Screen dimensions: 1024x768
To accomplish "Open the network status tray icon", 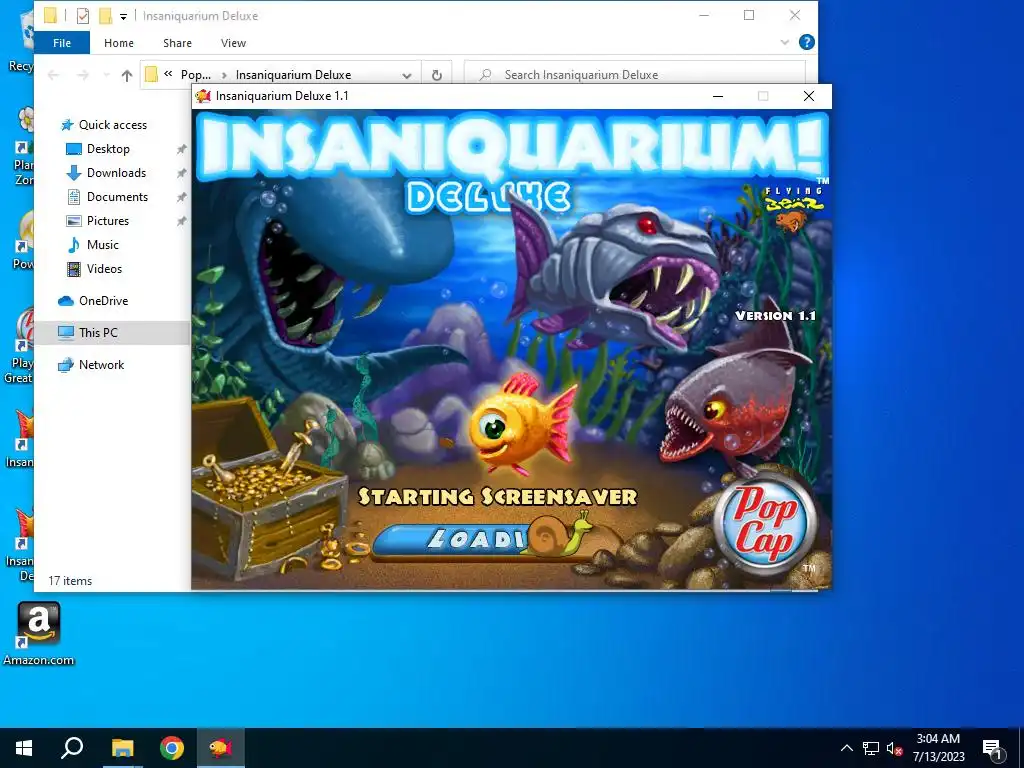I will pos(871,748).
